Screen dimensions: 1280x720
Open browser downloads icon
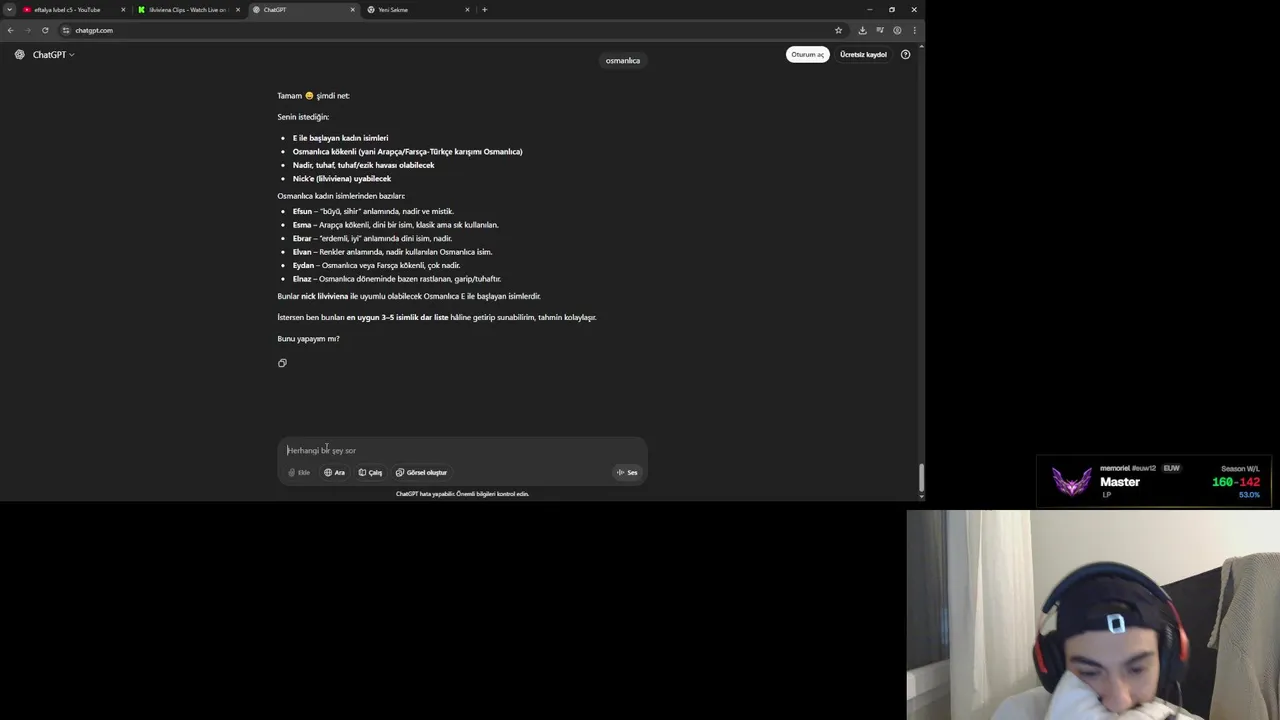pyautogui.click(x=862, y=30)
